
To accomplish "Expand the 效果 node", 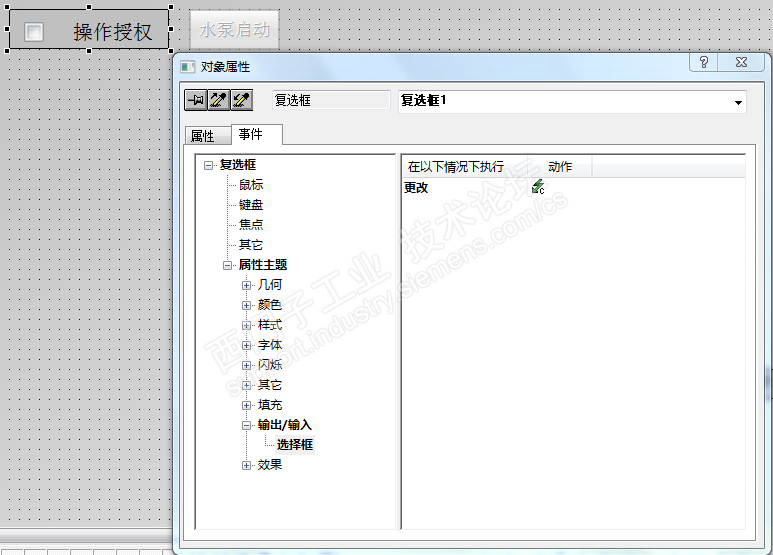I will click(246, 466).
